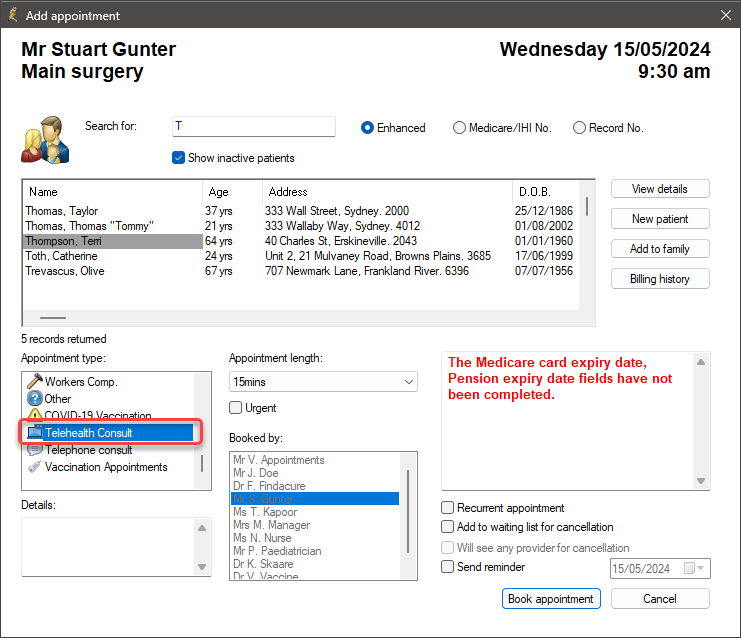This screenshot has width=741, height=638.
Task: Choose Ms N. Nurse in Booked by
Action: 315,538
